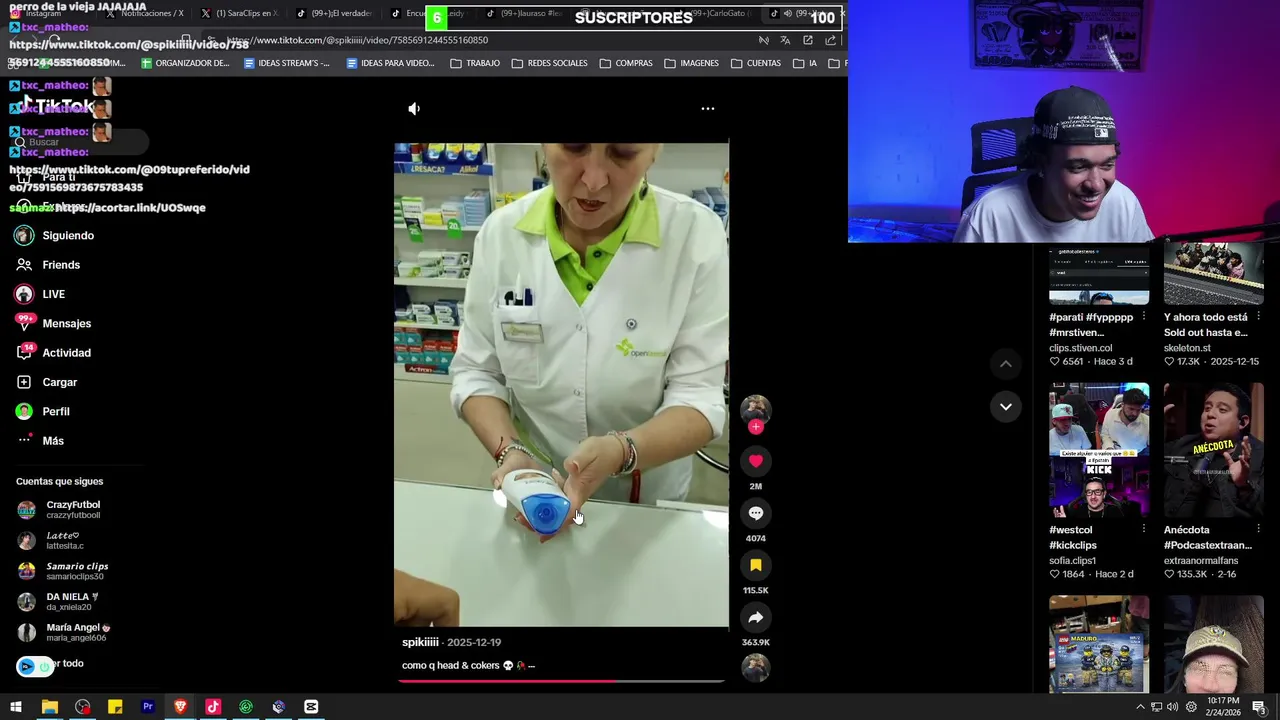The image size is (1280, 720).
Task: Open the Maduro LEGO video thumbnail
Action: pyautogui.click(x=1099, y=643)
